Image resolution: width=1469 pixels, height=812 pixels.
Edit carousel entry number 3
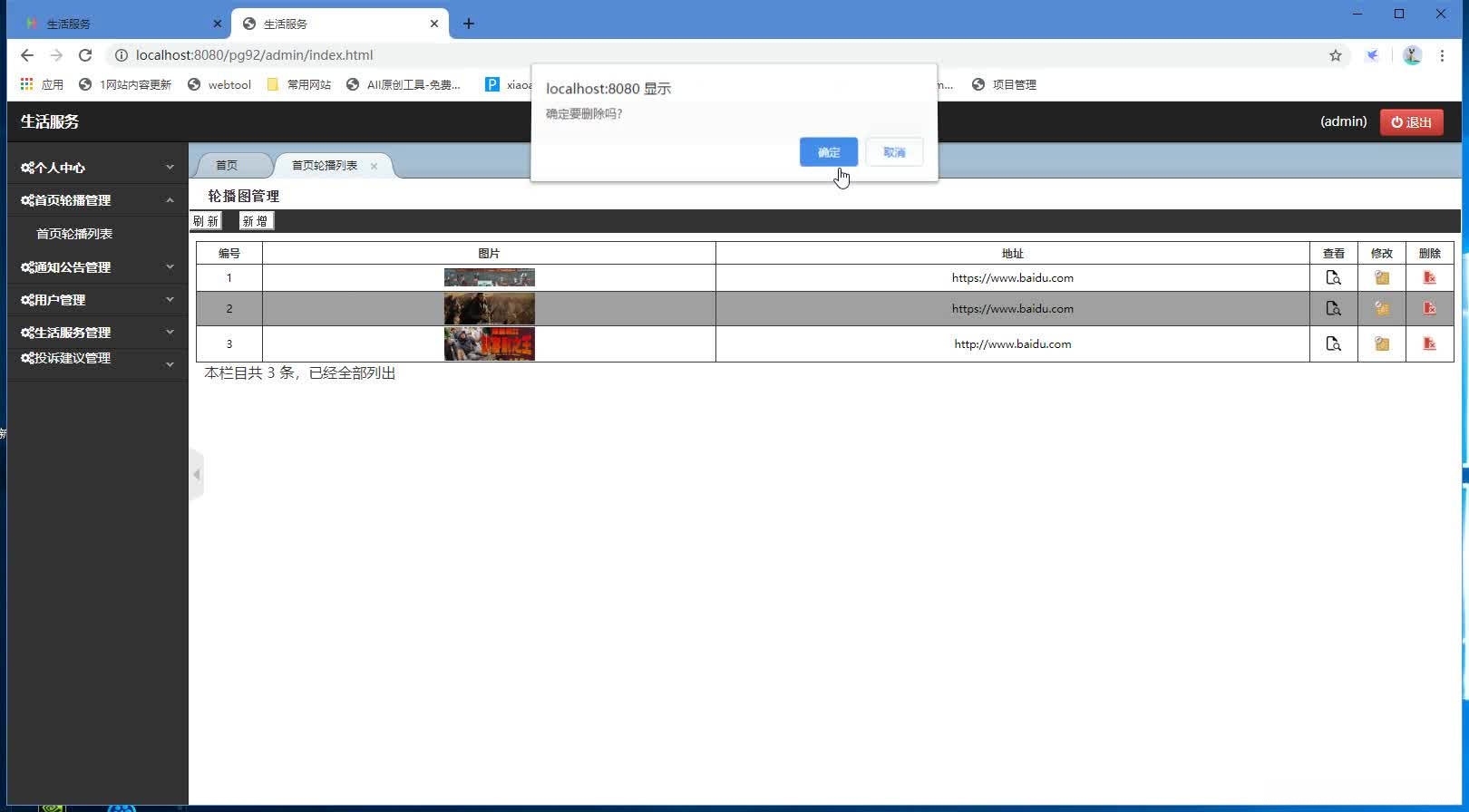tap(1381, 344)
